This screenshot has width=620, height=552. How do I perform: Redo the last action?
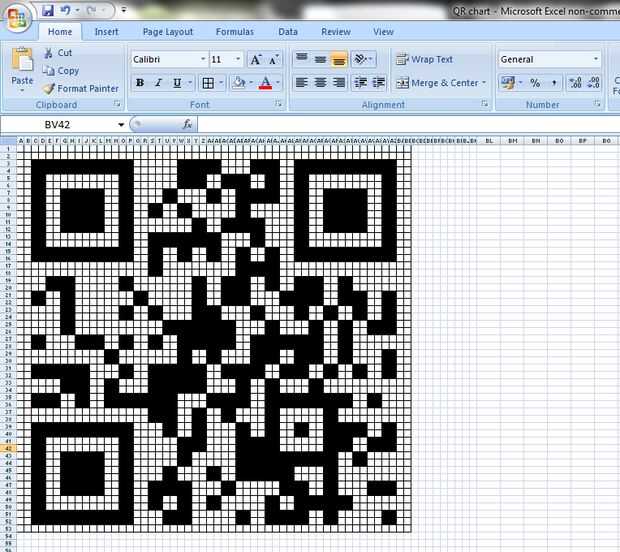click(91, 10)
